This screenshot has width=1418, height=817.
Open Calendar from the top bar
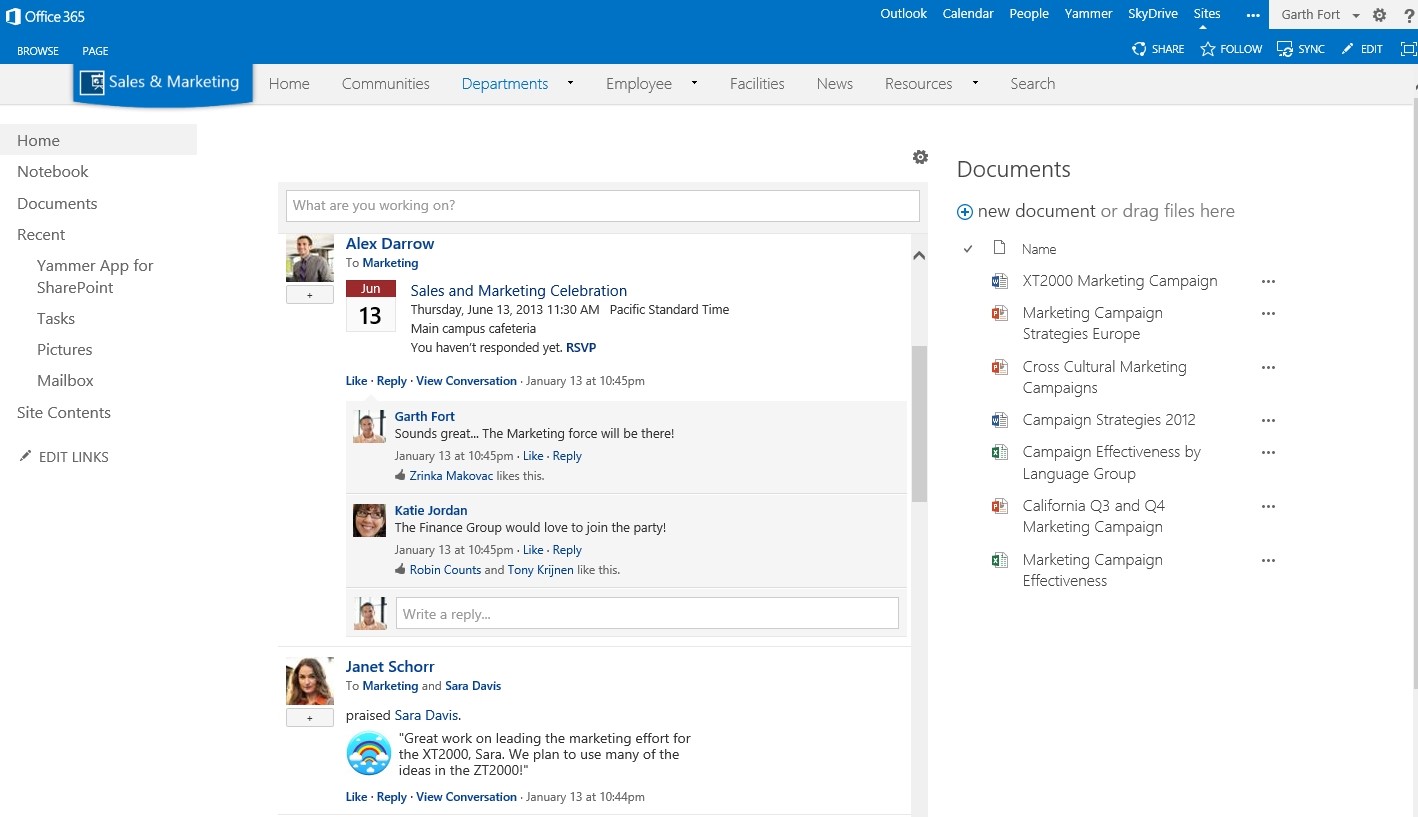(968, 14)
